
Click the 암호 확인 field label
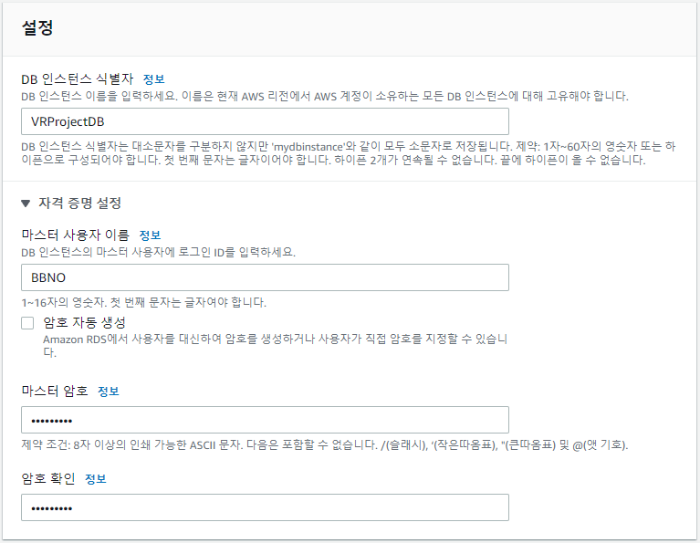pos(48,479)
